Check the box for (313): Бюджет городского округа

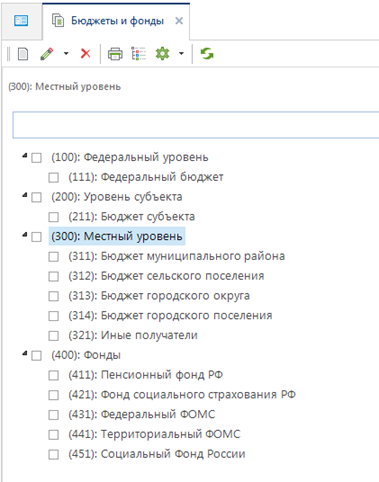coord(53,296)
